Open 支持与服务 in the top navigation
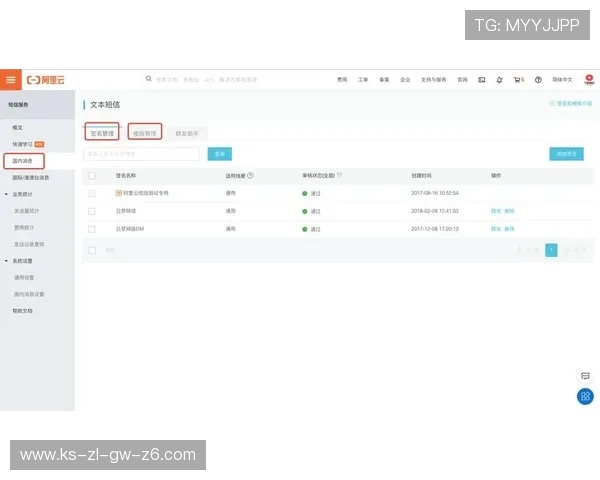The height and width of the screenshot is (480, 600). pos(434,80)
